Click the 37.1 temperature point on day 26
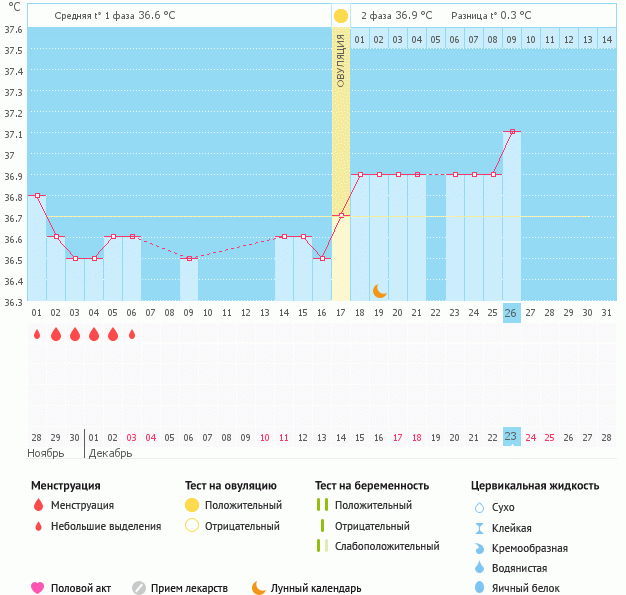This screenshot has height=595, width=626. (511, 131)
